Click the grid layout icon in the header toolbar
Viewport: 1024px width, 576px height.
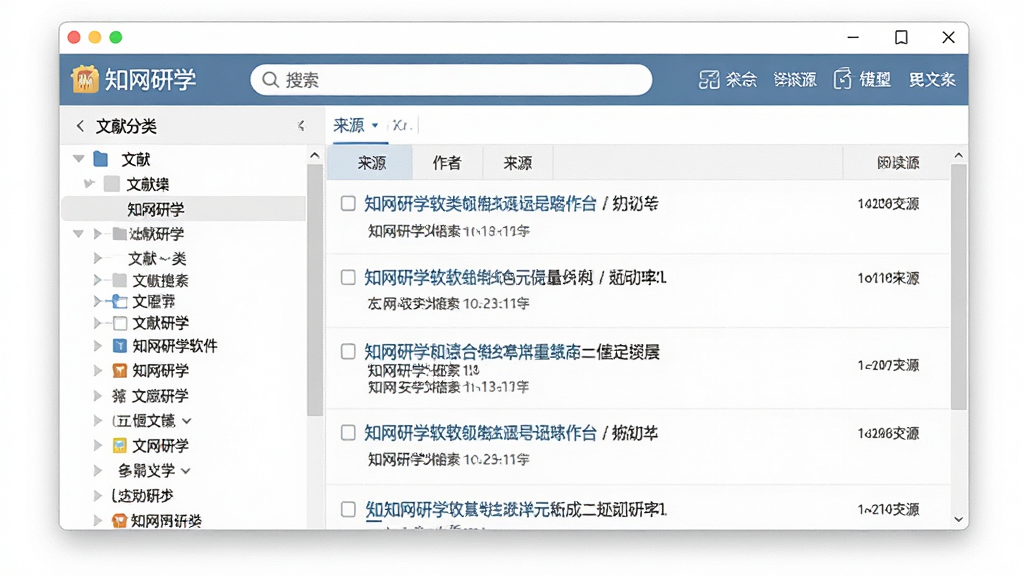709,80
